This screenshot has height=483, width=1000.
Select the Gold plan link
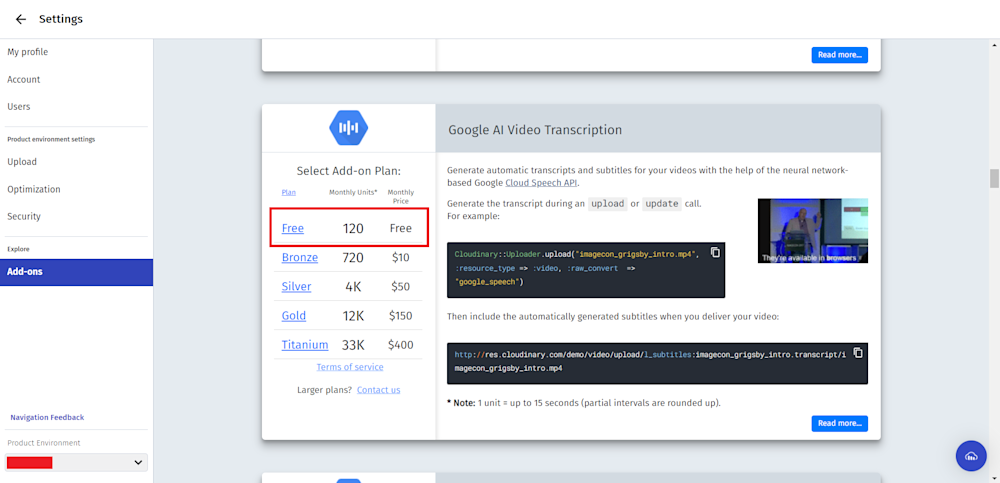tap(294, 315)
